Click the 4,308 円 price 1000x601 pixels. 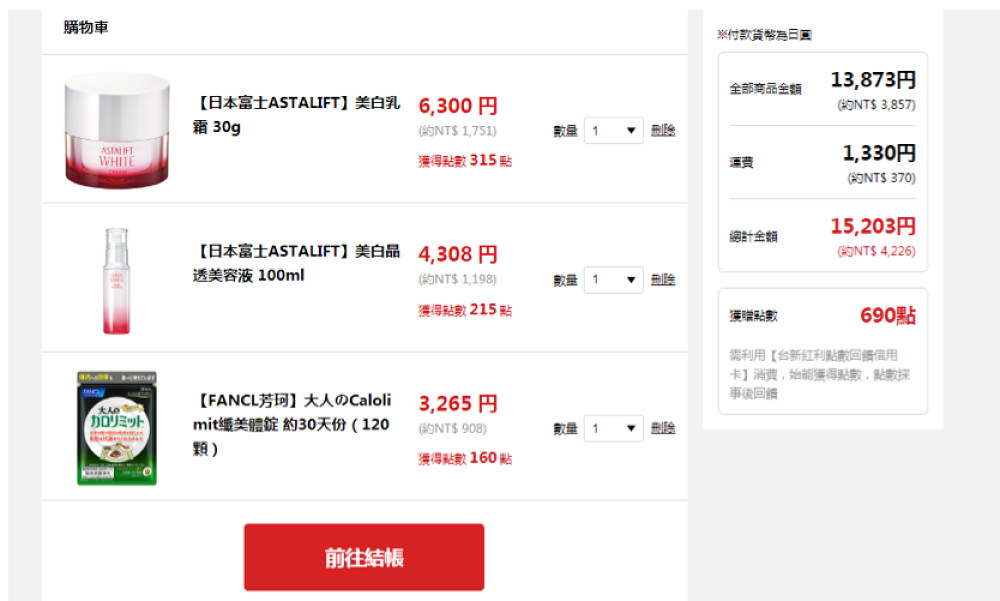457,254
